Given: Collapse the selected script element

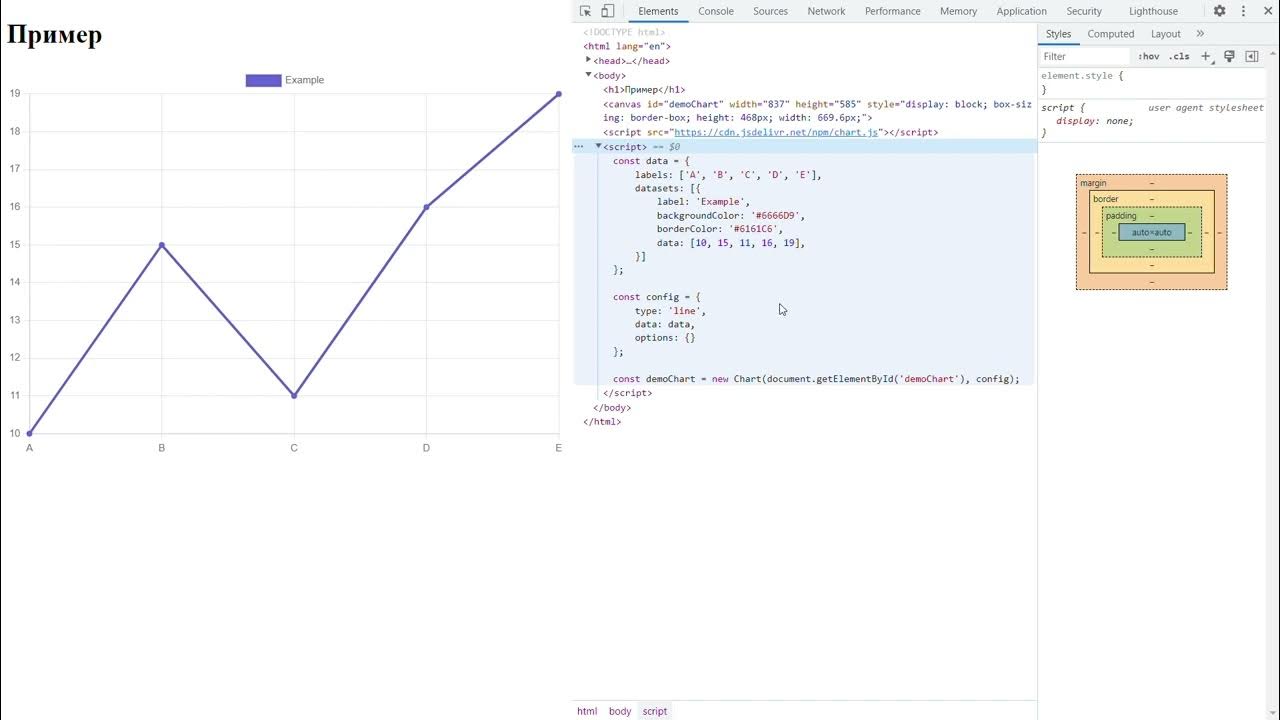Looking at the screenshot, I should coord(599,146).
